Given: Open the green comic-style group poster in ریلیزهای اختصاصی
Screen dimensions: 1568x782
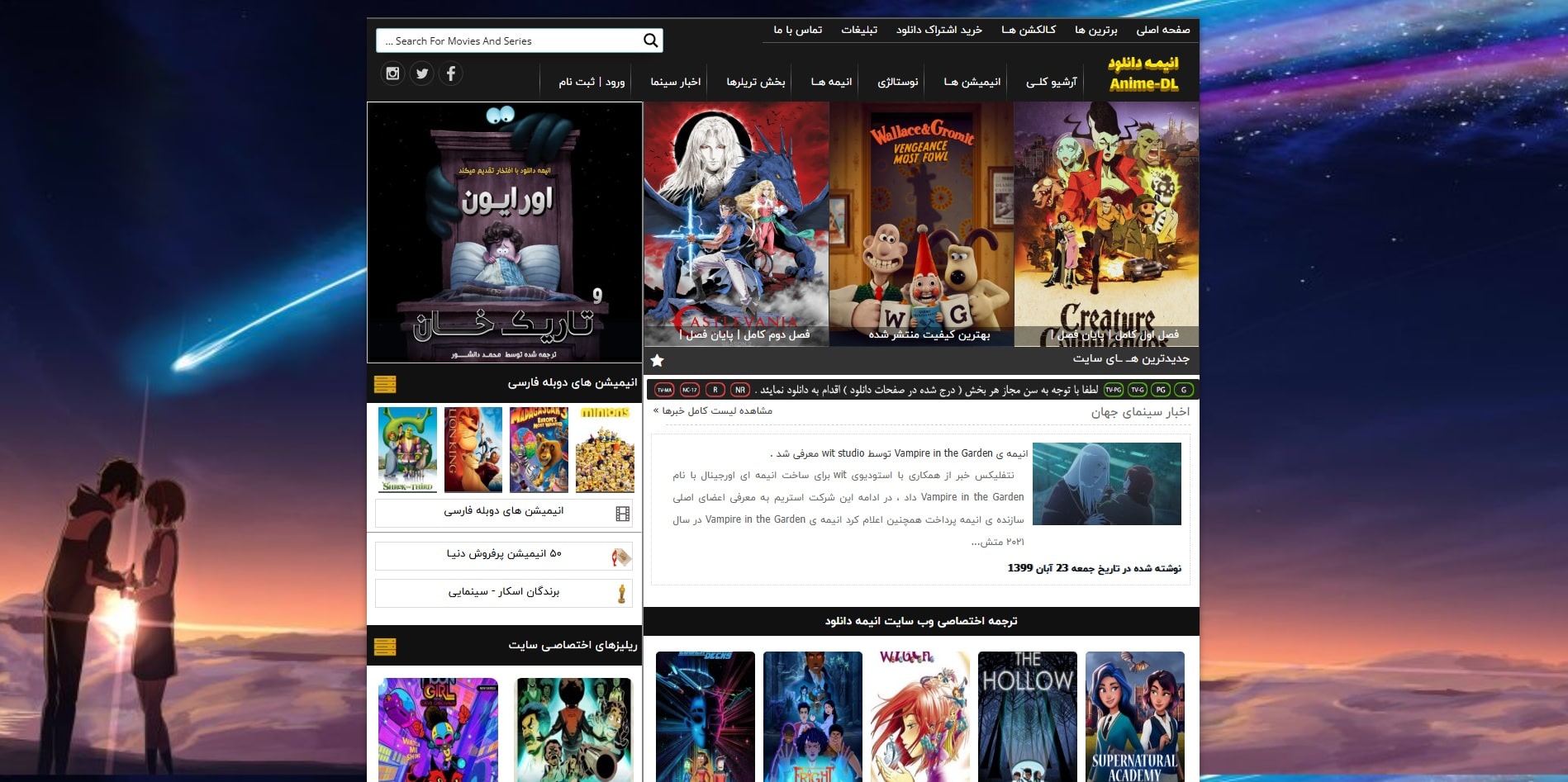Looking at the screenshot, I should click(x=573, y=730).
